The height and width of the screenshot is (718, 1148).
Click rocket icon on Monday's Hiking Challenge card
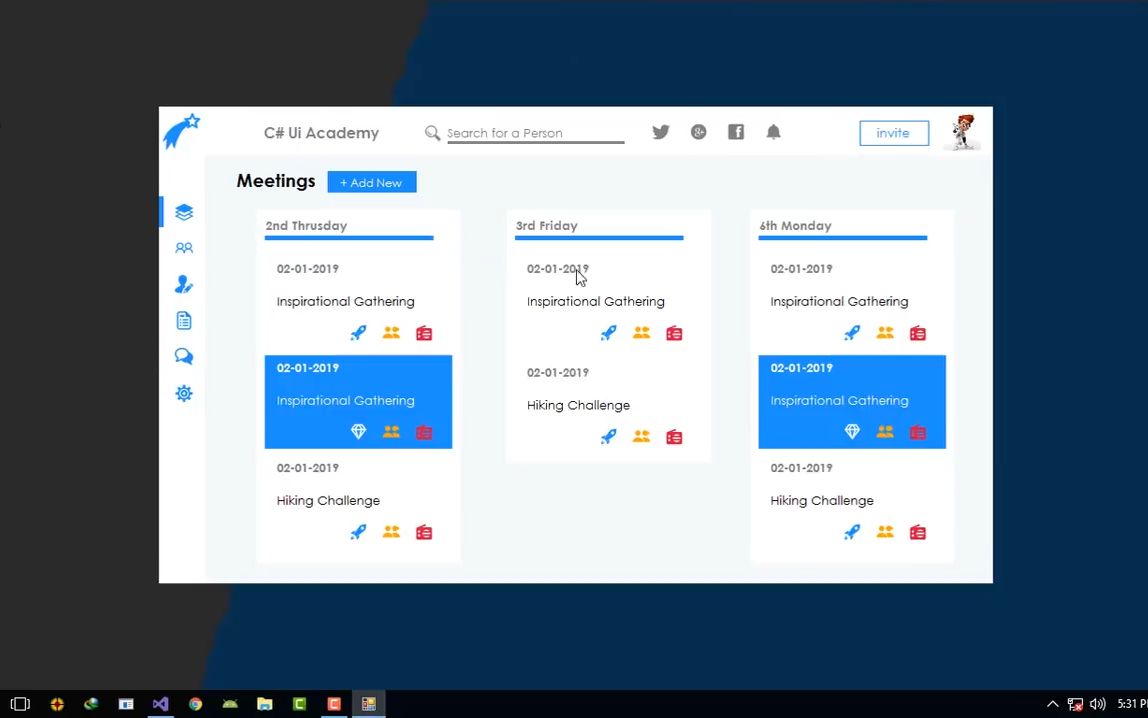pos(852,532)
